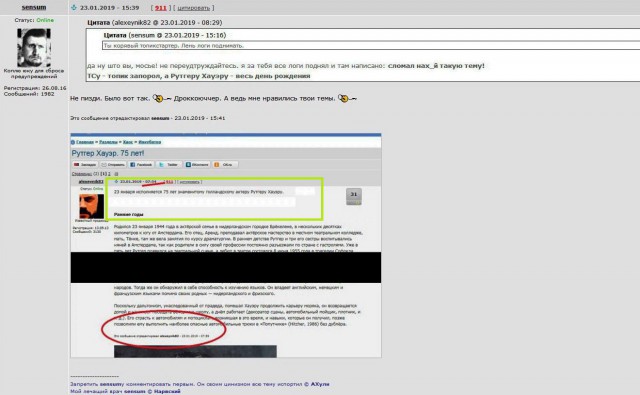This screenshot has height=395, width=640.
Task: Click the 'Сообщений: 1982' line
Action: coord(29,94)
